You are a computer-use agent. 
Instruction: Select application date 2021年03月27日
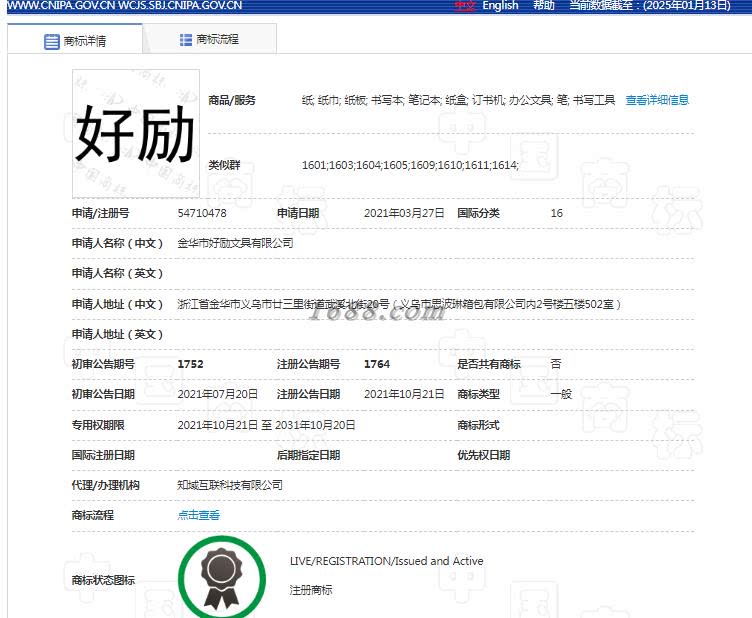(x=404, y=213)
